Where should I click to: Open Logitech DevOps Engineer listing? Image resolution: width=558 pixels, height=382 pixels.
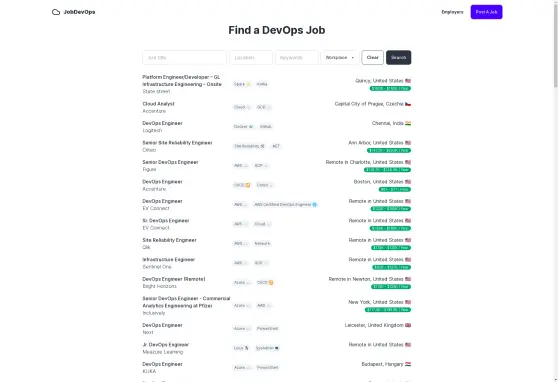pos(162,123)
